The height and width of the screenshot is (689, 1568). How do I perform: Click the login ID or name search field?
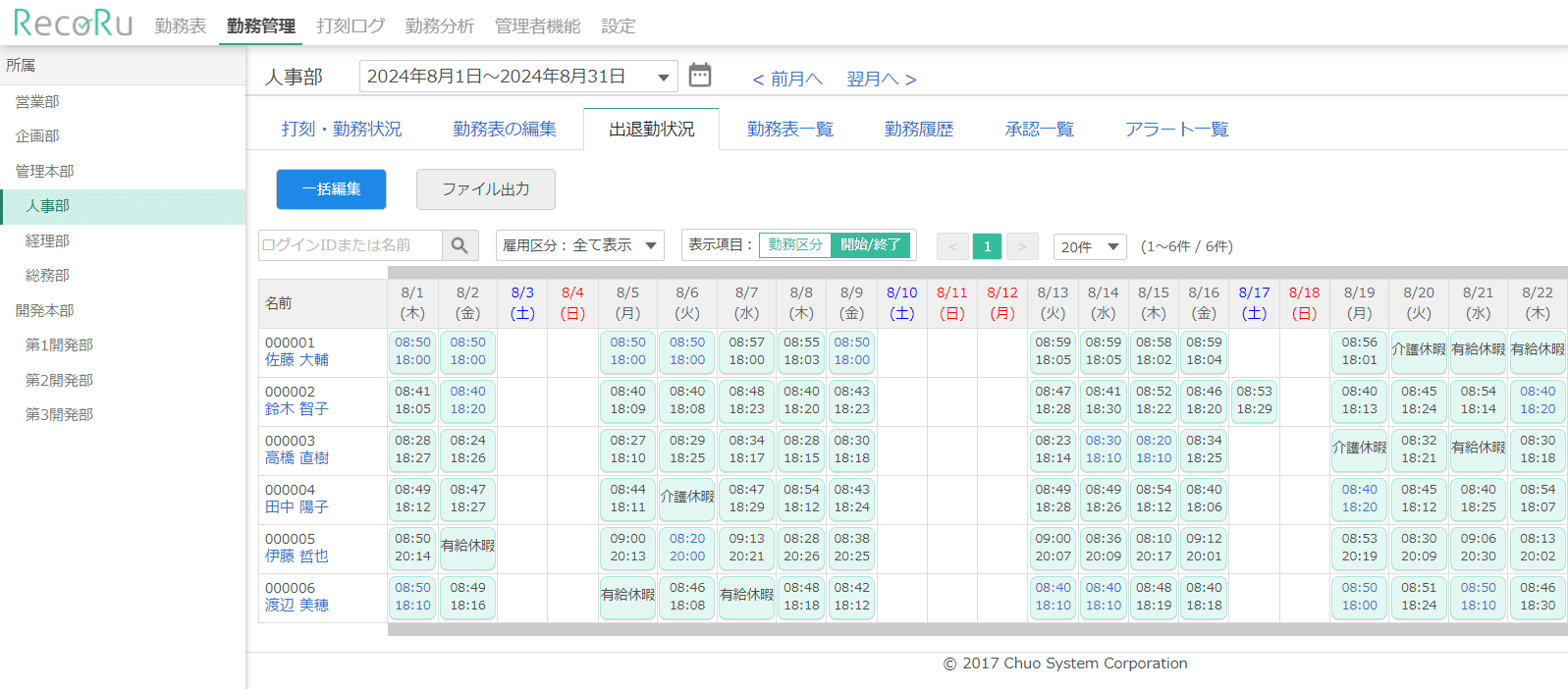(350, 245)
